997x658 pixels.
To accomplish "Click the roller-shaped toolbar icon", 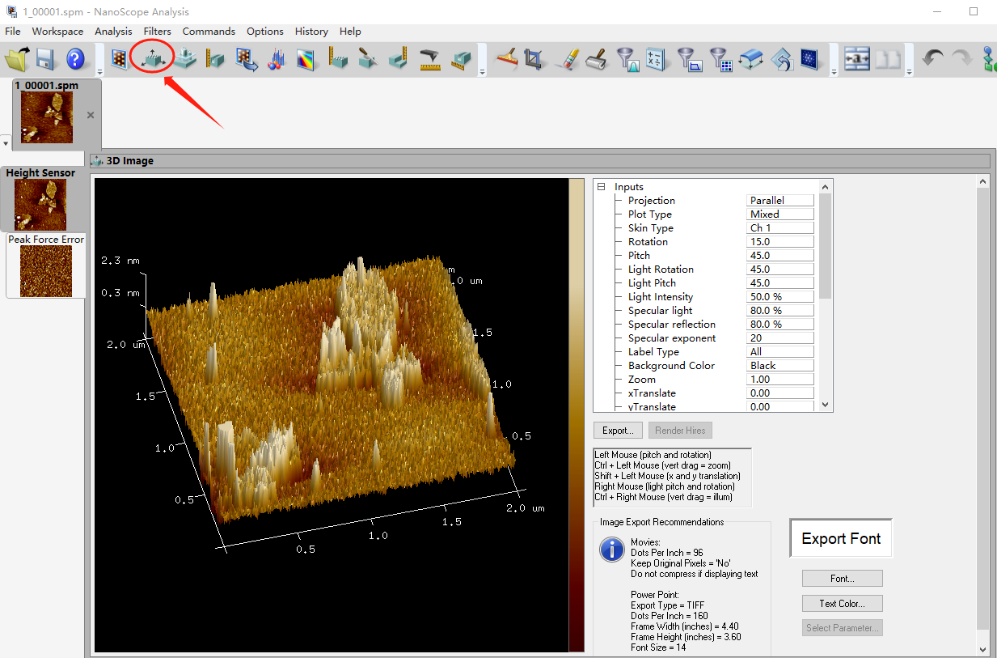I will 596,60.
